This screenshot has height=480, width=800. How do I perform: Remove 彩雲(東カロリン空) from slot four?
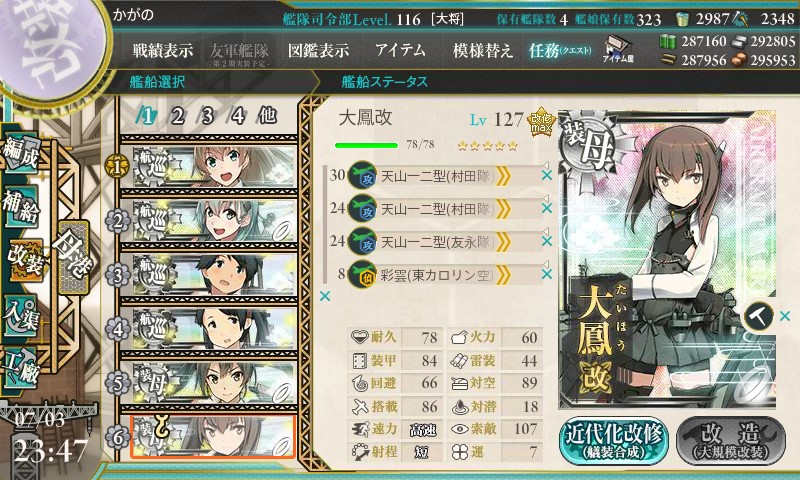pos(547,274)
